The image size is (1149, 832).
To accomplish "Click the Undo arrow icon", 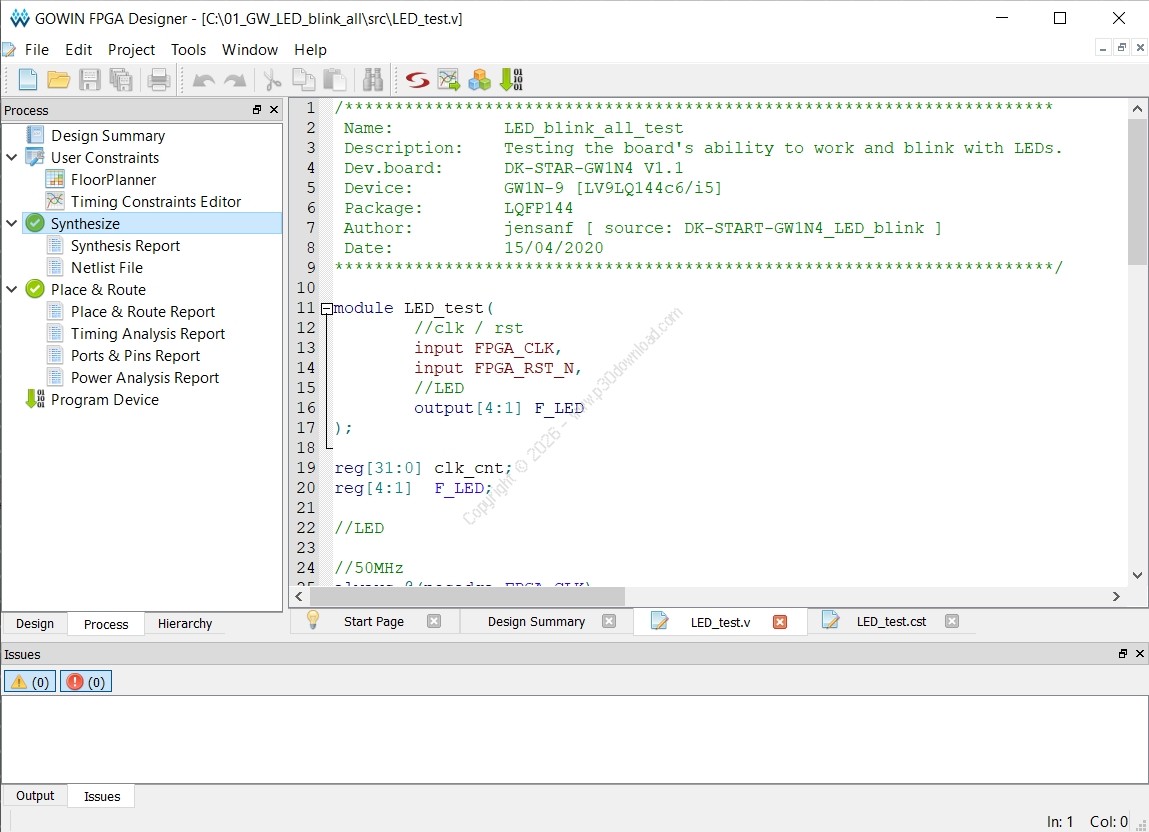I will (x=204, y=80).
